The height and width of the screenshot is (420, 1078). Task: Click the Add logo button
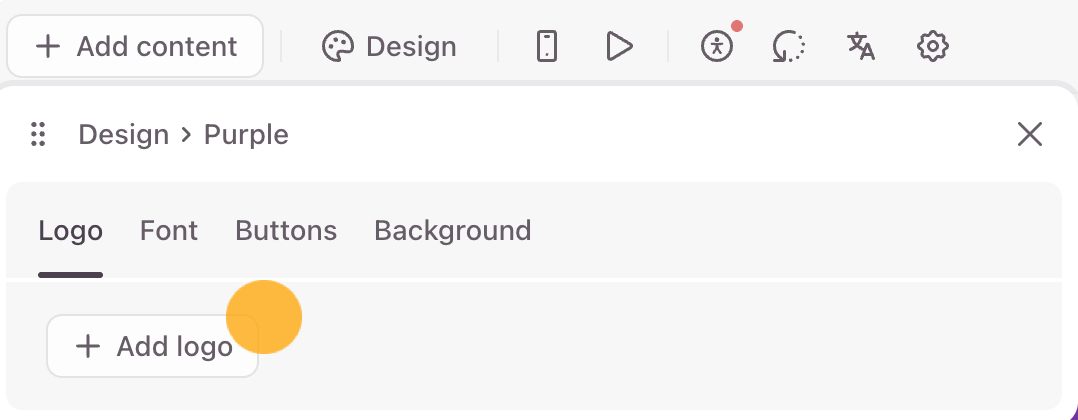153,346
